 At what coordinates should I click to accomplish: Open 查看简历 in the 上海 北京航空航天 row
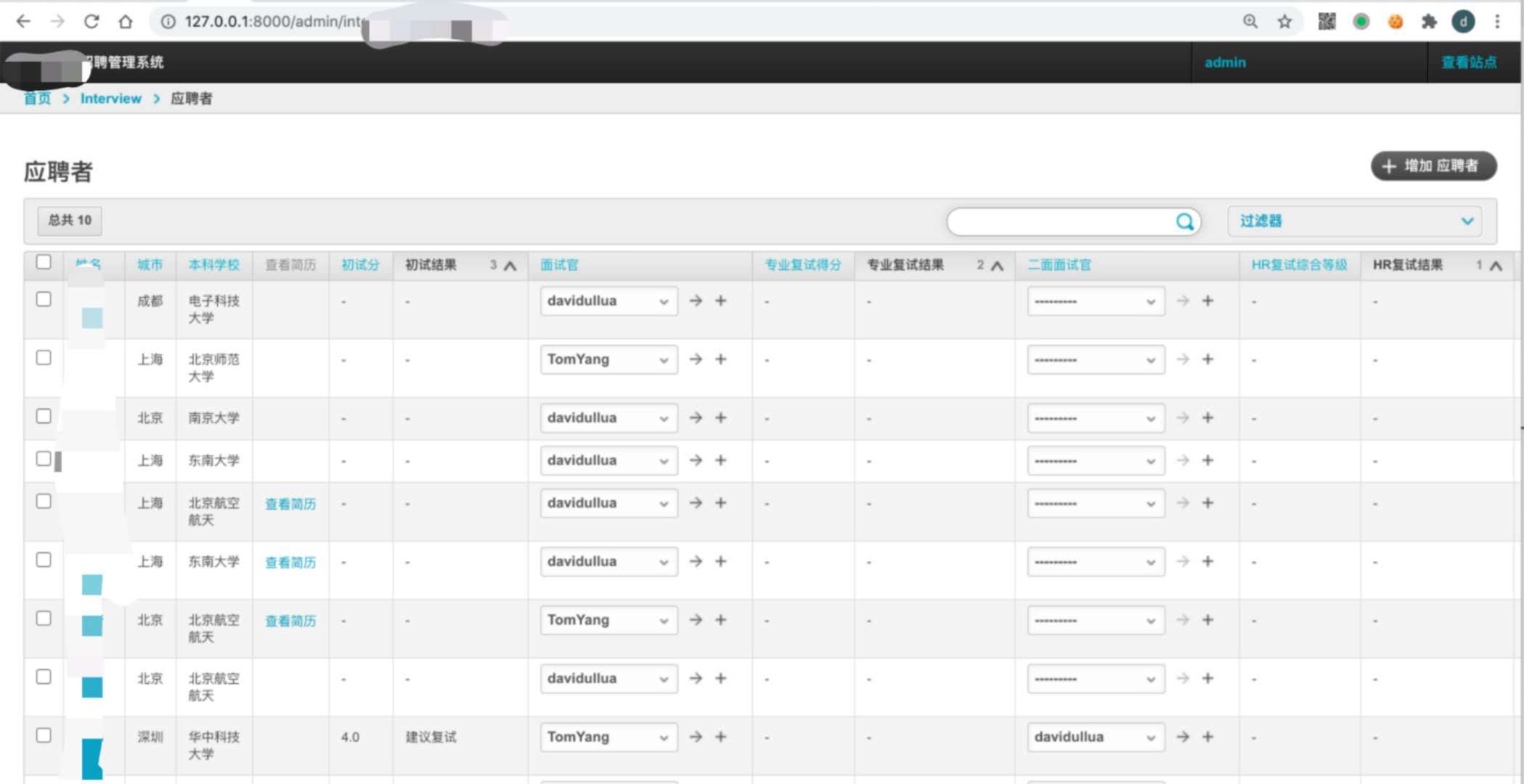coord(290,504)
